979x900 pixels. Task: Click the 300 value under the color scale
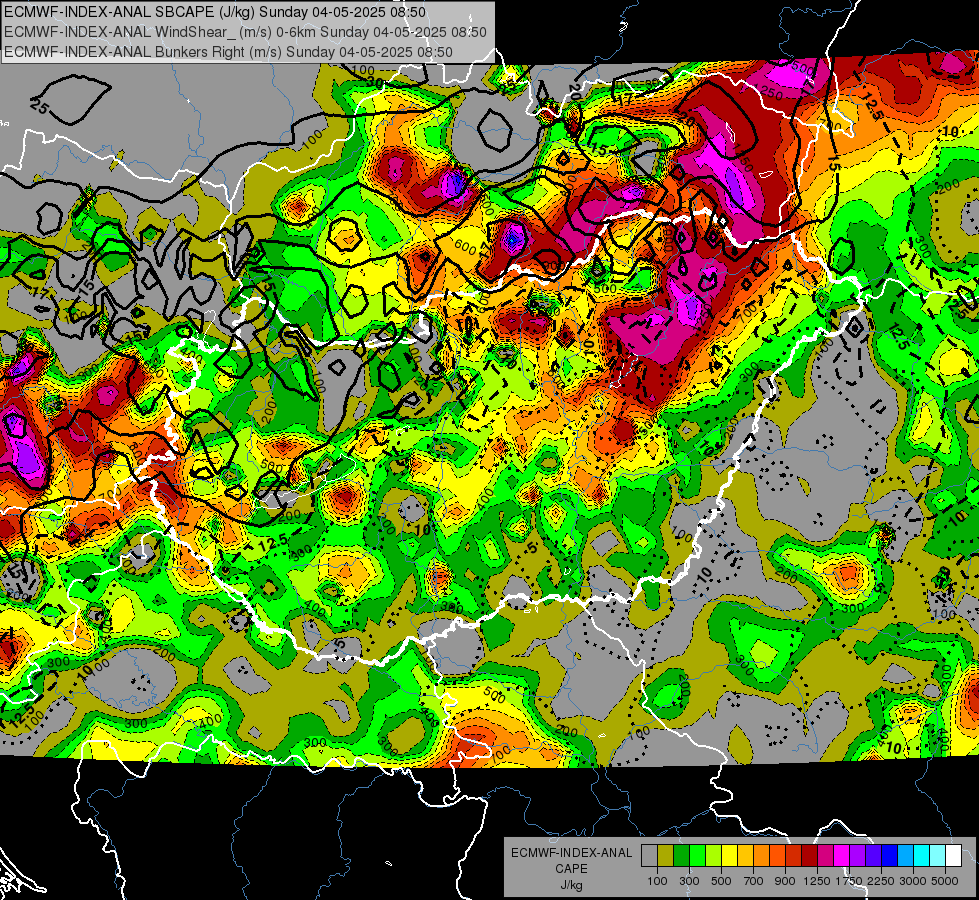tap(689, 881)
